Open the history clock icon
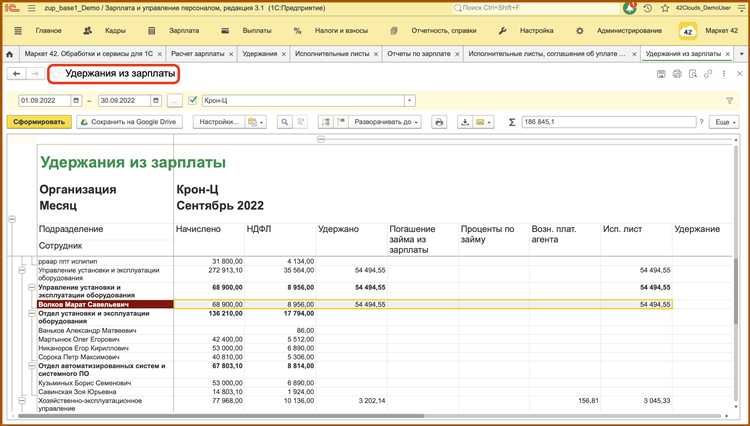This screenshot has height=426, width=750. click(648, 8)
